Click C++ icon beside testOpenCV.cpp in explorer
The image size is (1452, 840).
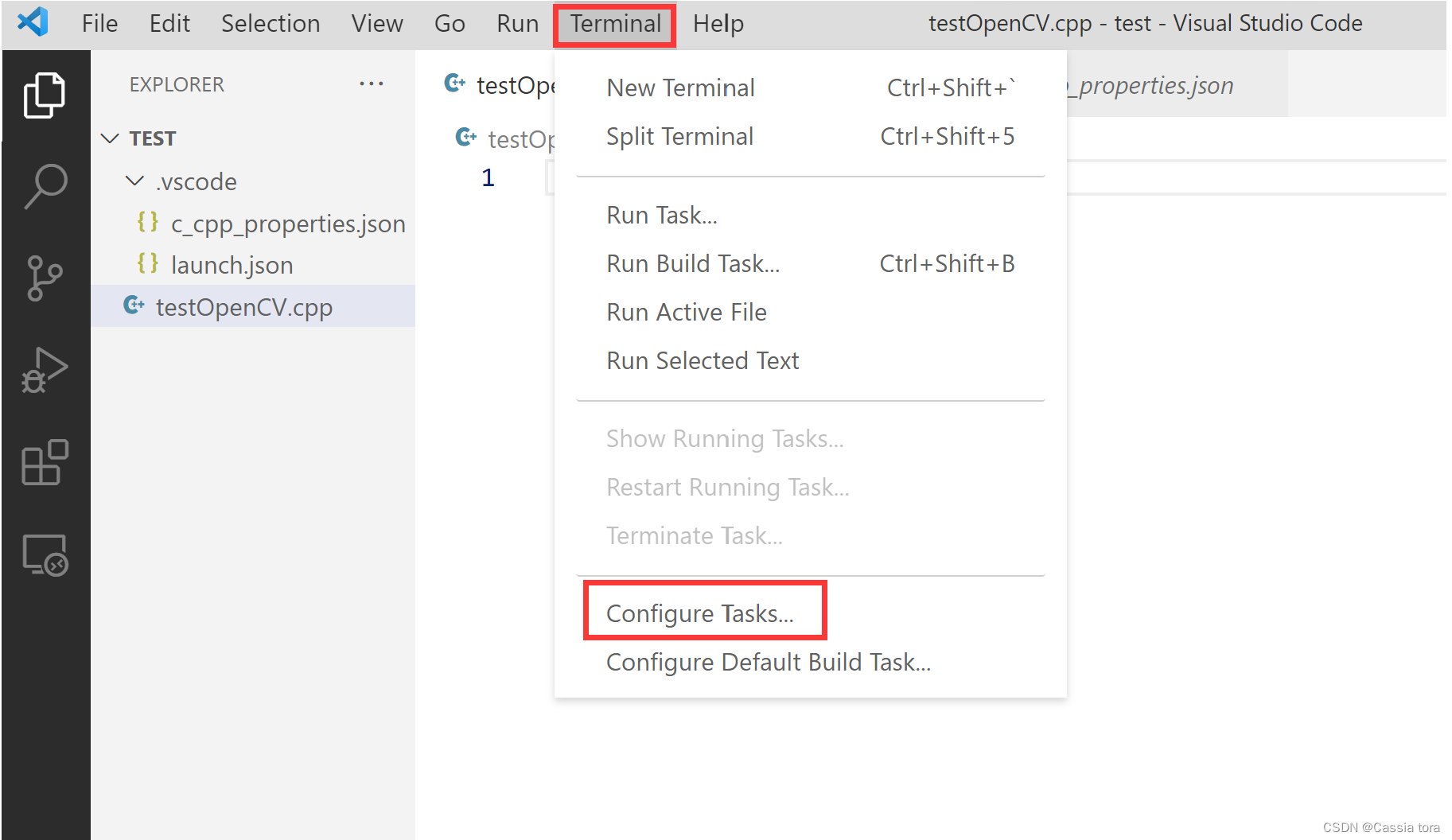tap(134, 305)
